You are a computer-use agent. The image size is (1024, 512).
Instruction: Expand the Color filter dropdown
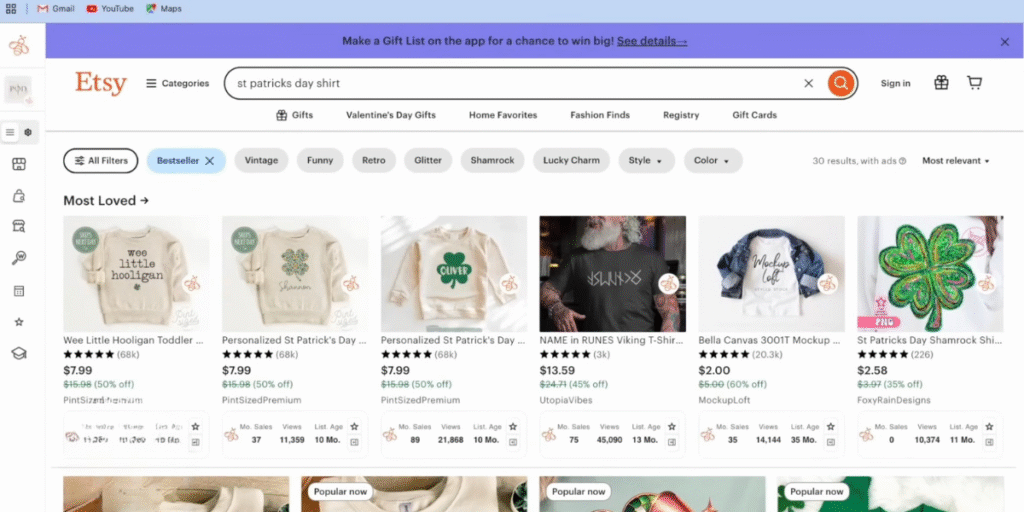(713, 161)
